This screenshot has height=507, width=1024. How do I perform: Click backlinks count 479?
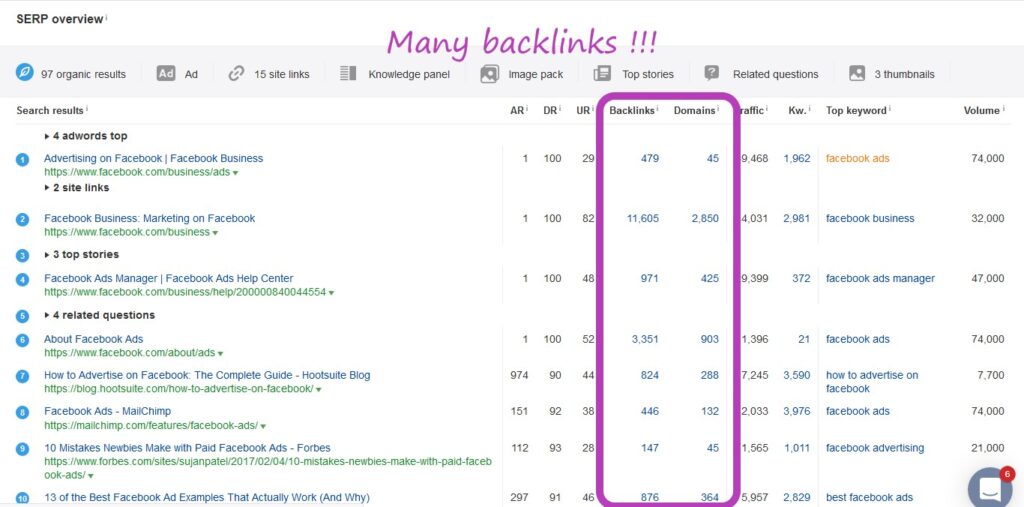(x=650, y=158)
